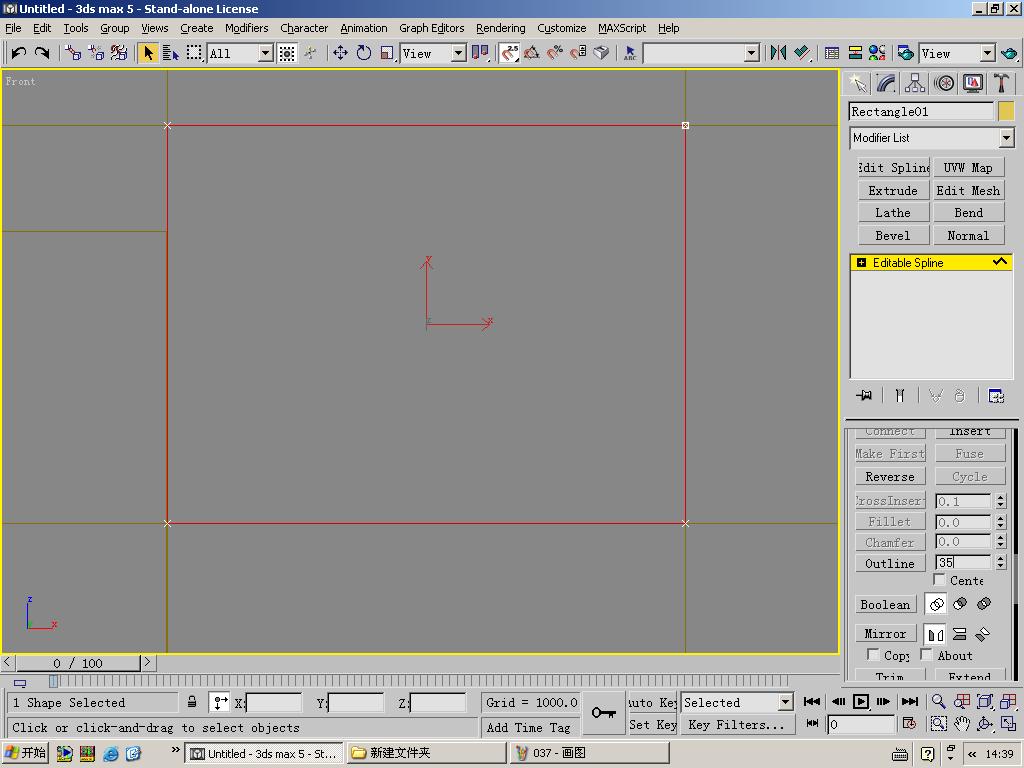Select the Select and Move tool
The width and height of the screenshot is (1024, 768).
tap(340, 53)
